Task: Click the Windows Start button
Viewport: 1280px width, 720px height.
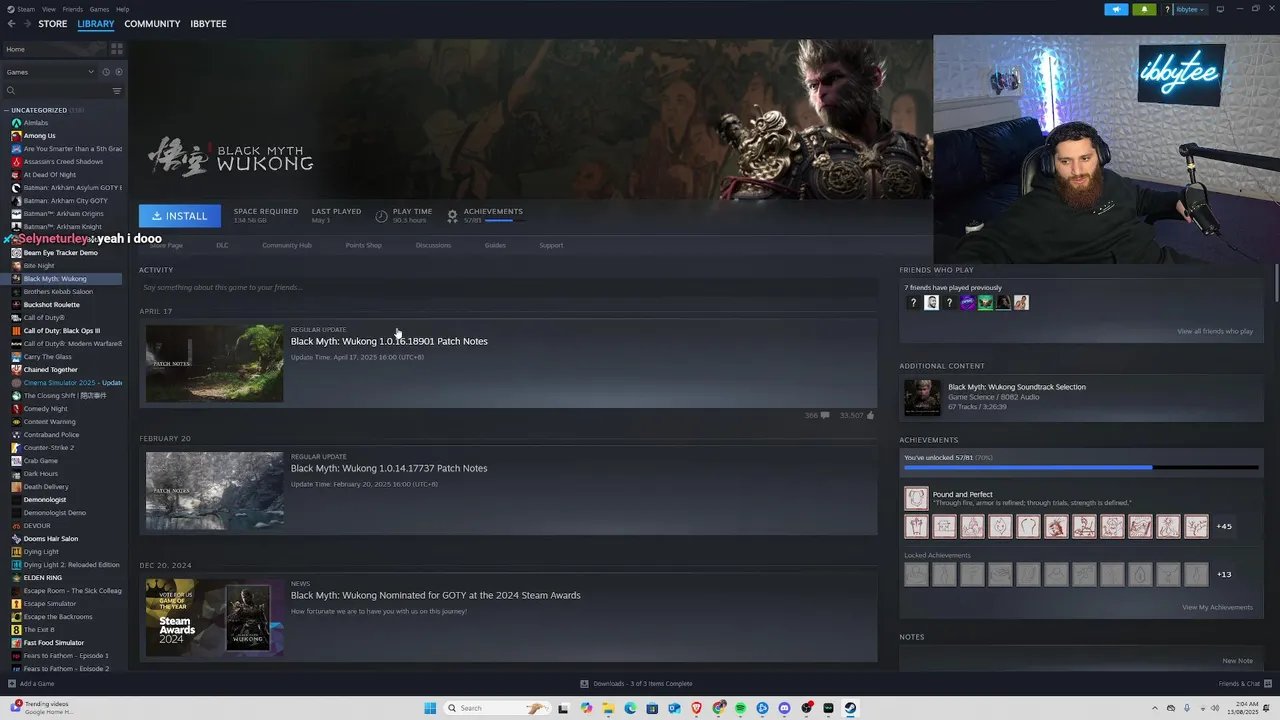Action: (x=430, y=708)
